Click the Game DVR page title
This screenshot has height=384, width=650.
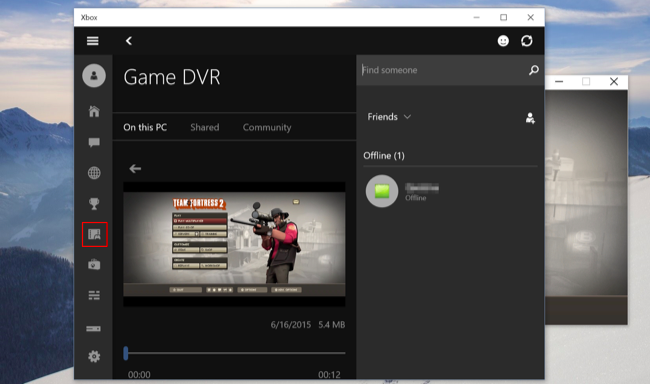pyautogui.click(x=172, y=77)
